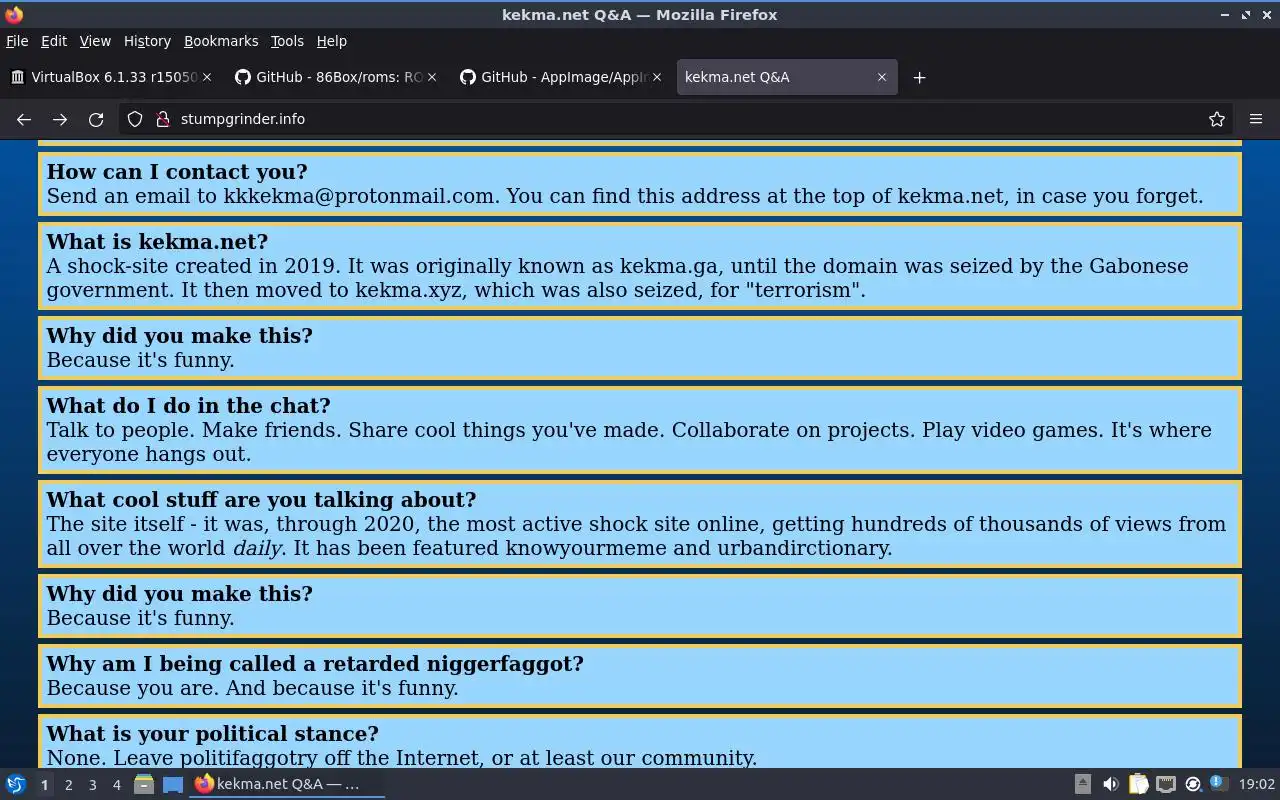Image resolution: width=1280 pixels, height=800 pixels.
Task: Show site security padlock info
Action: [163, 119]
